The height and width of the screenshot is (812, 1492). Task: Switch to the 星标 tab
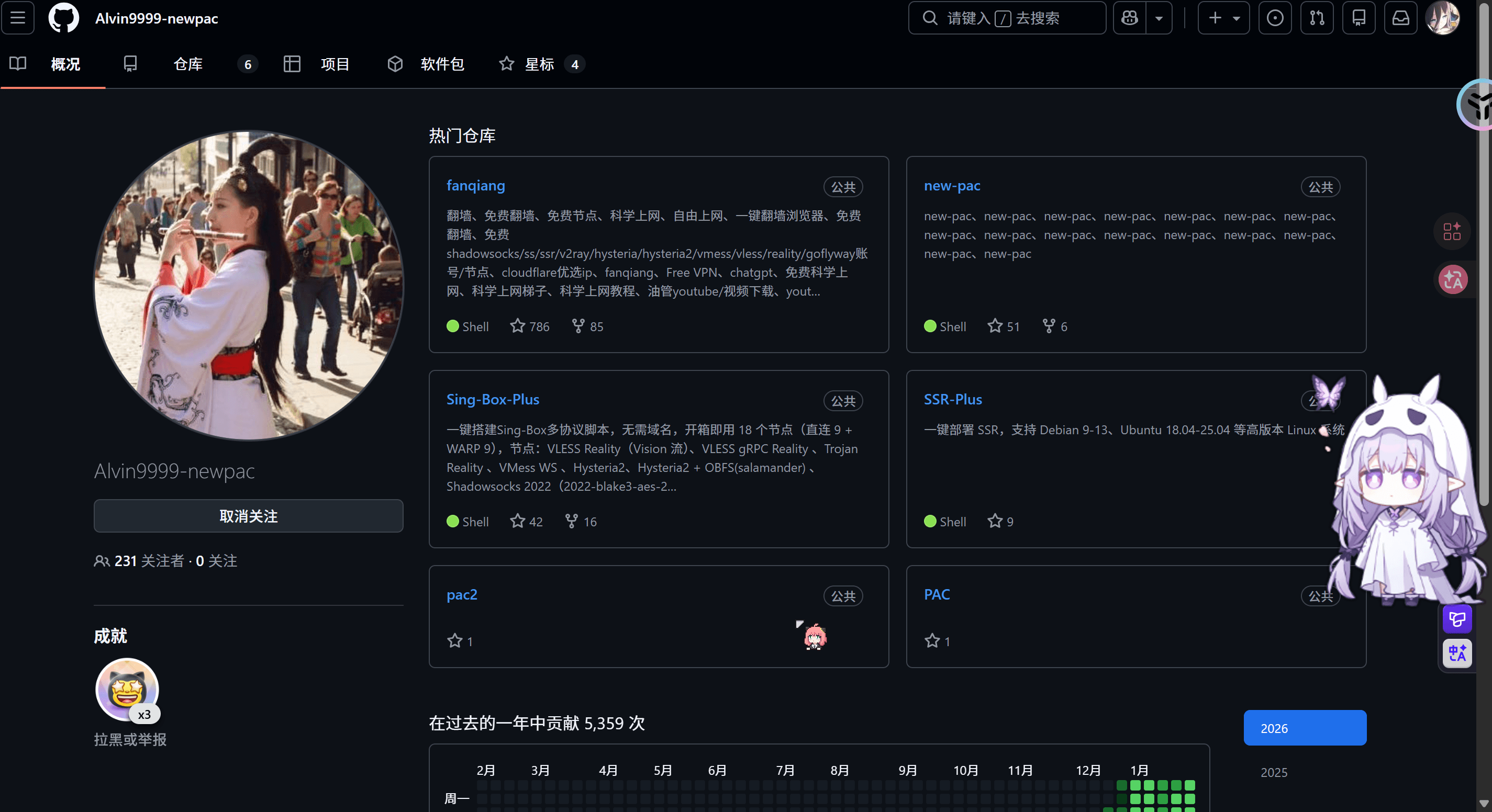539,64
